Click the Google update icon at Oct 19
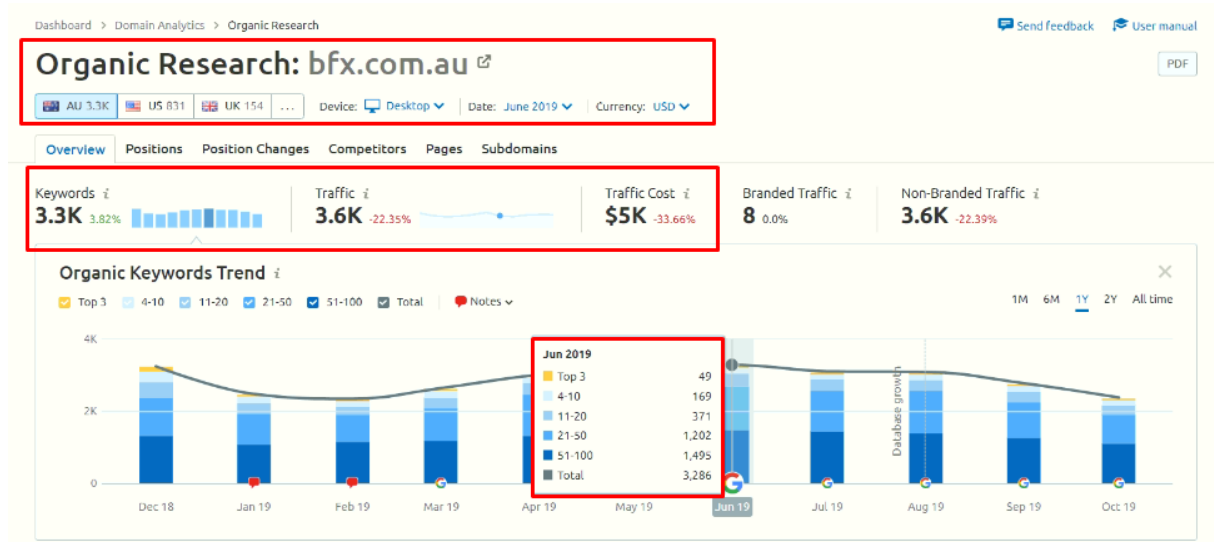Screen dimensions: 1214x542 click(1118, 482)
